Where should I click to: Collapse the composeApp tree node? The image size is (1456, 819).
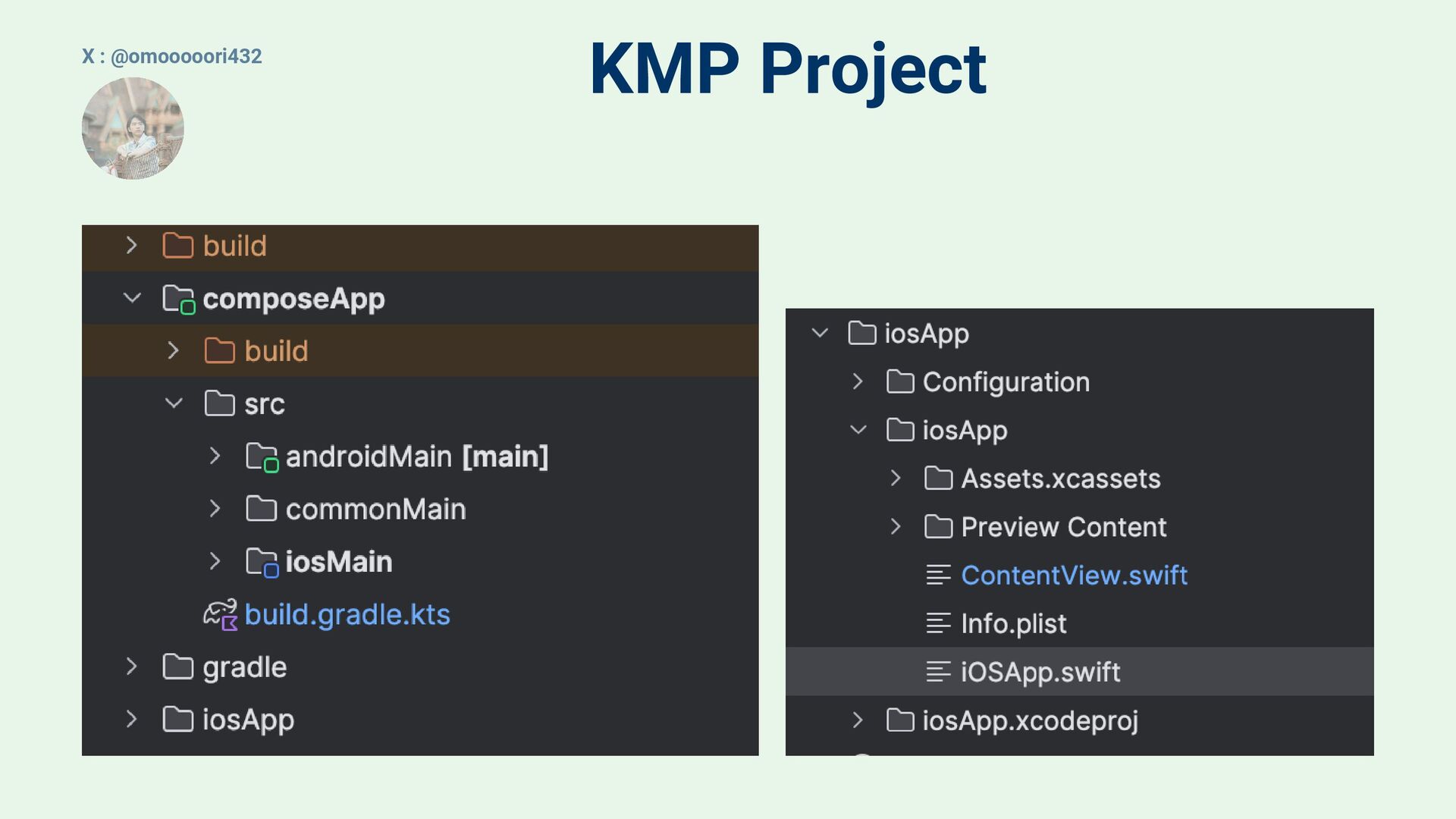click(132, 298)
